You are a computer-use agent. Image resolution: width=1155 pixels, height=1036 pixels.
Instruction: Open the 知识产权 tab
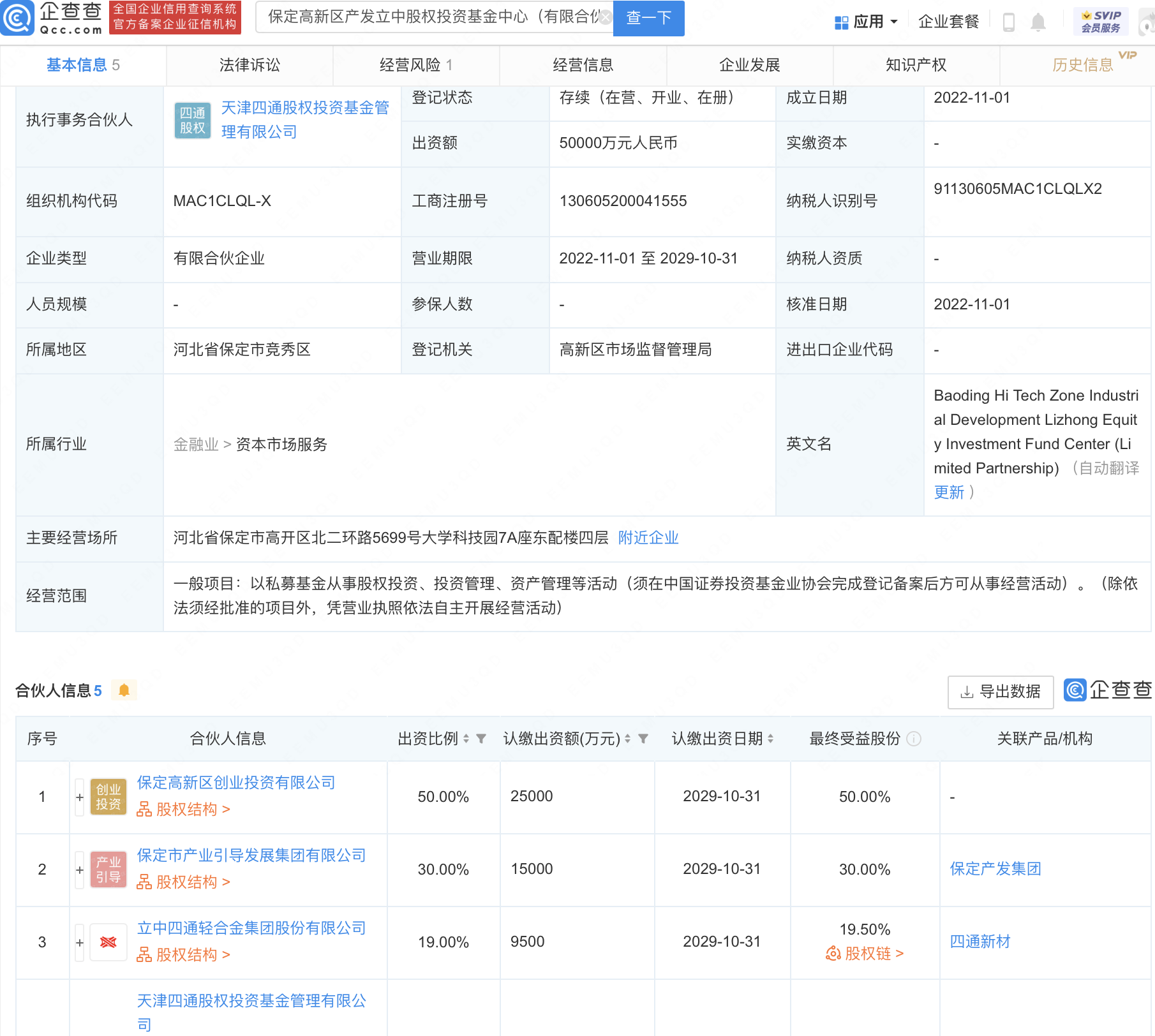(x=916, y=65)
